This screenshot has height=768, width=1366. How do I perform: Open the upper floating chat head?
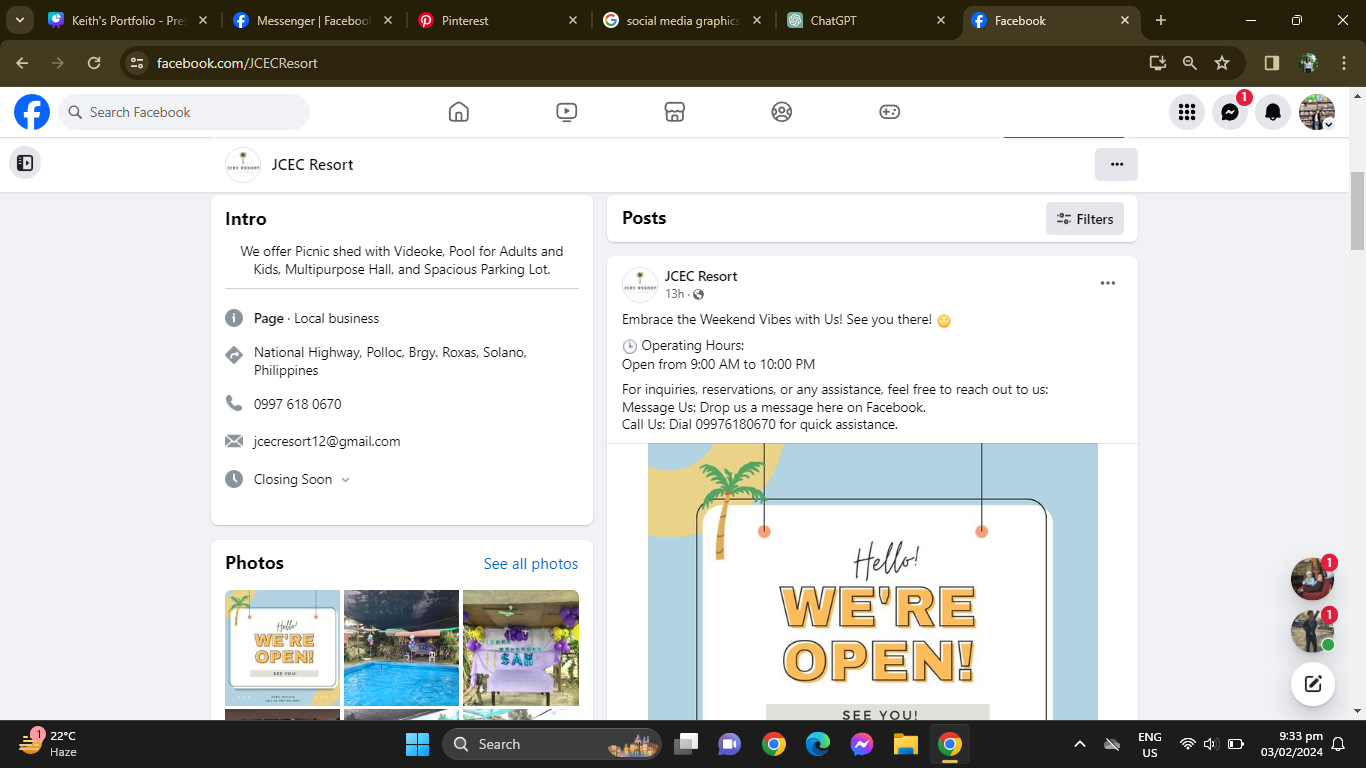pyautogui.click(x=1312, y=579)
